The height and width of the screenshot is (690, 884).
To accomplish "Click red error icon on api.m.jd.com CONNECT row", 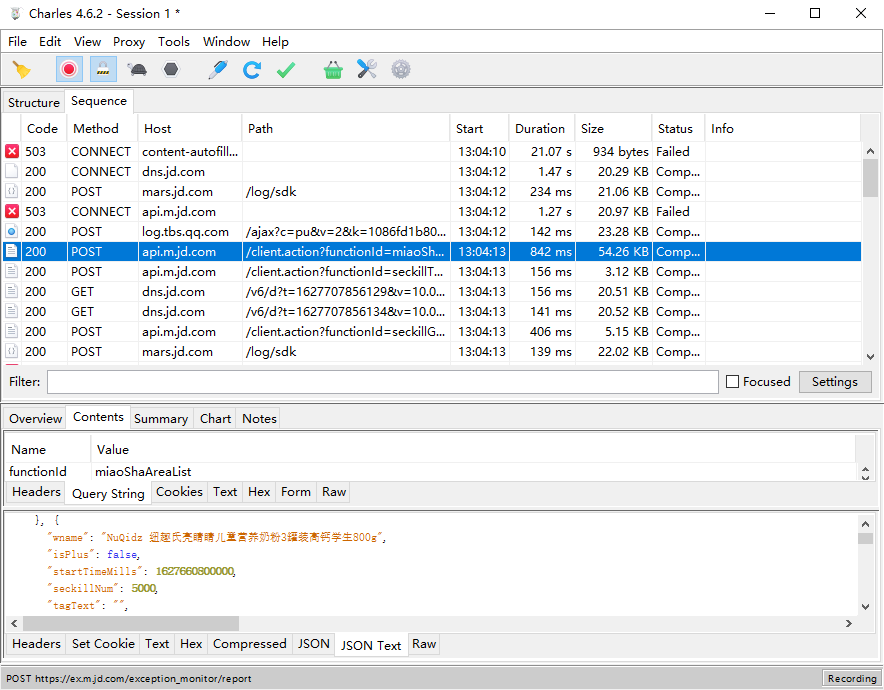I will [x=12, y=211].
